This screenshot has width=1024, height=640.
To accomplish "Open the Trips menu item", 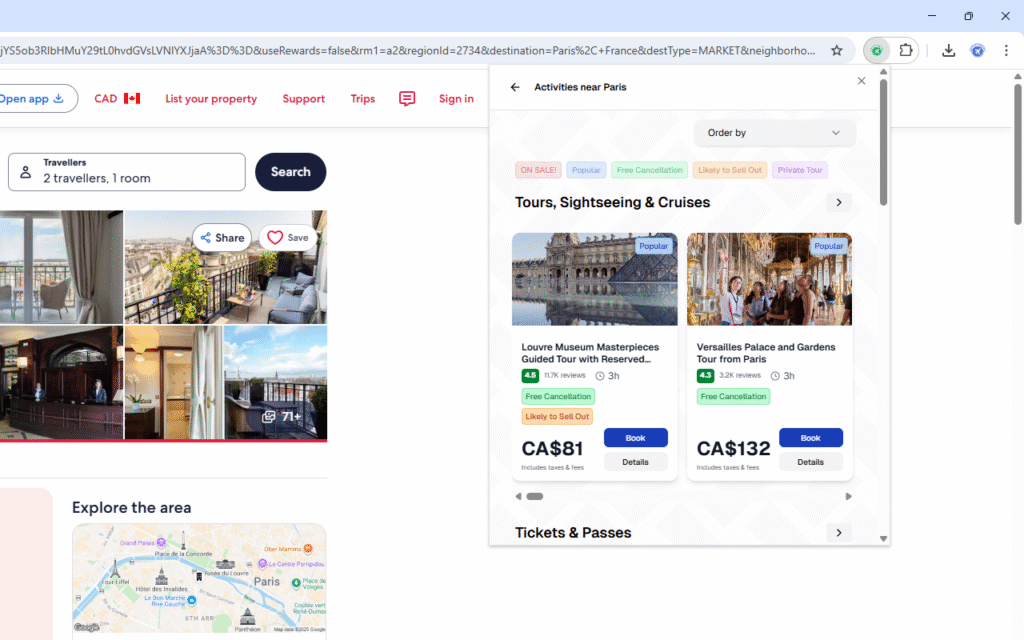I will coord(363,99).
